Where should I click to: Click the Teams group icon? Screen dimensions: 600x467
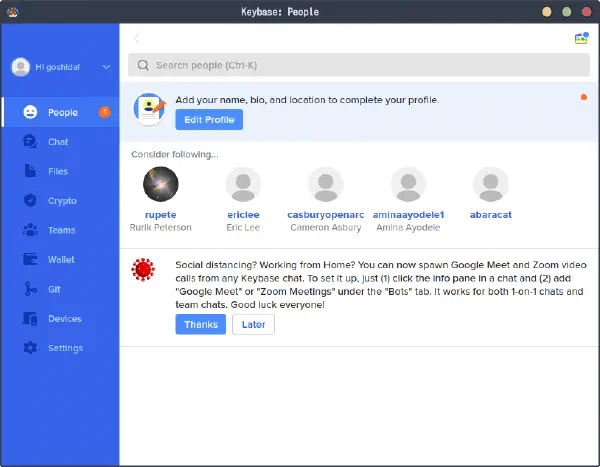(30, 230)
